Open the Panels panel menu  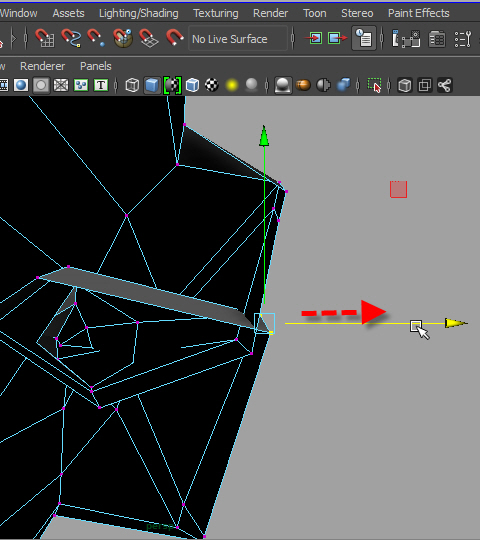coord(96,66)
